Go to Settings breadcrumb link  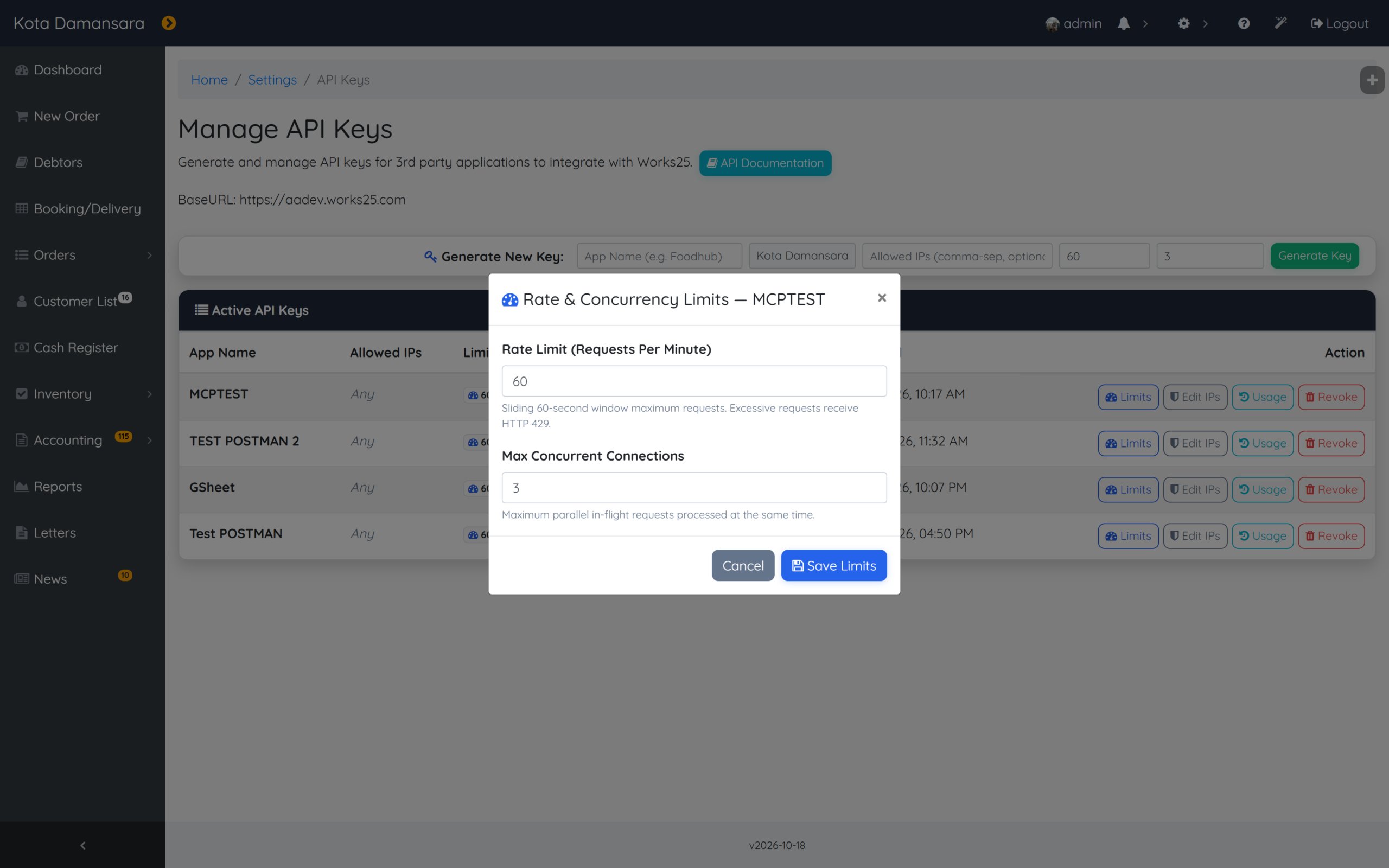272,80
